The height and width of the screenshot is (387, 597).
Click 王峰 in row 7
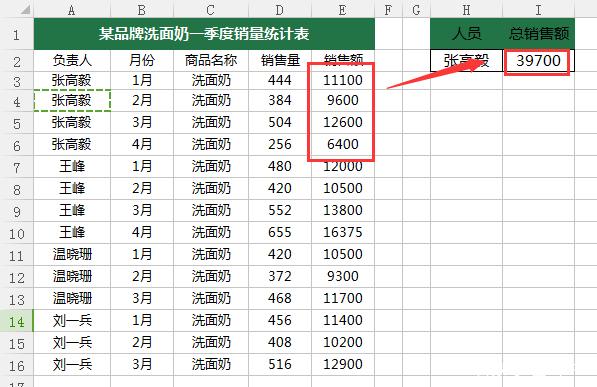tap(72, 166)
